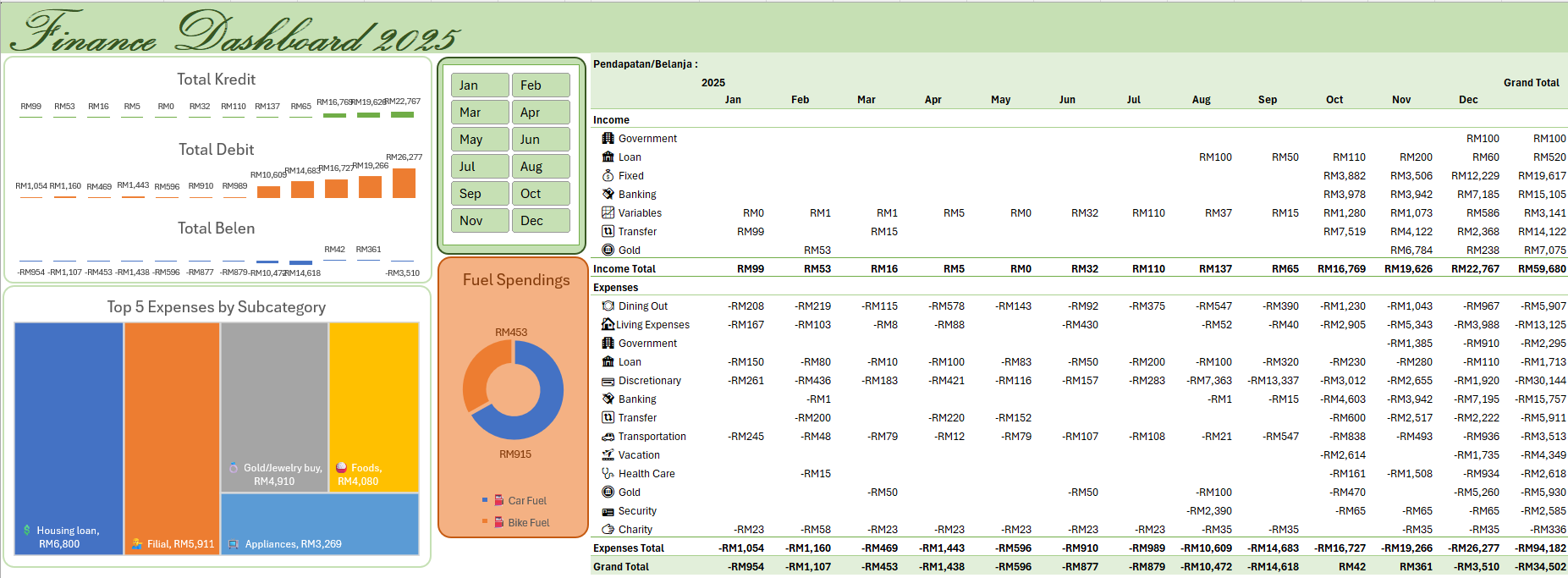1568x578 pixels.
Task: Toggle the Jan month slicer
Action: pos(481,85)
